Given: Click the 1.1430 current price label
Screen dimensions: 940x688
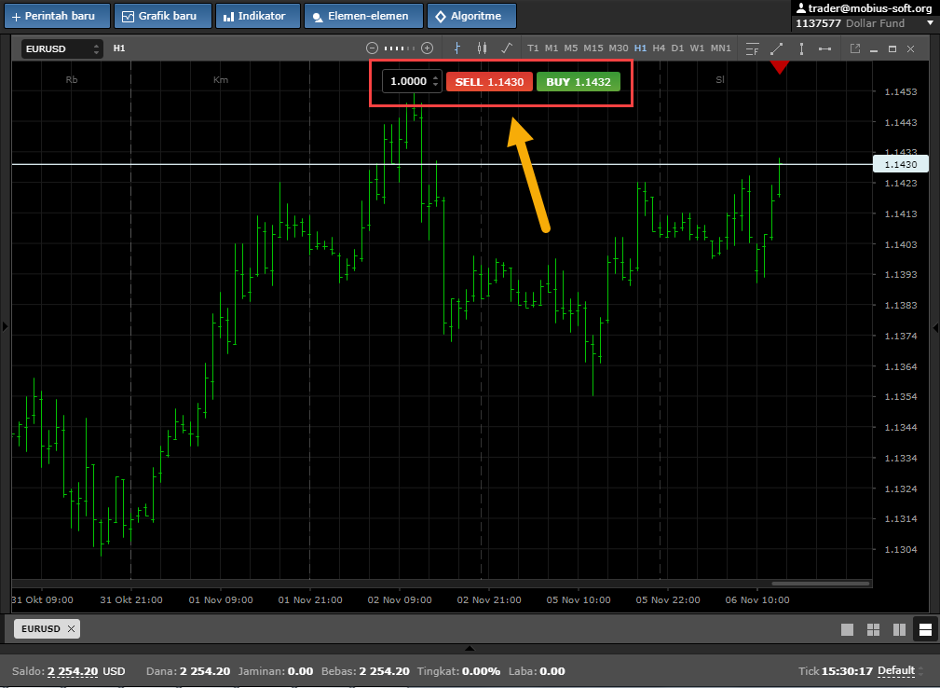Looking at the screenshot, I should click(x=900, y=164).
